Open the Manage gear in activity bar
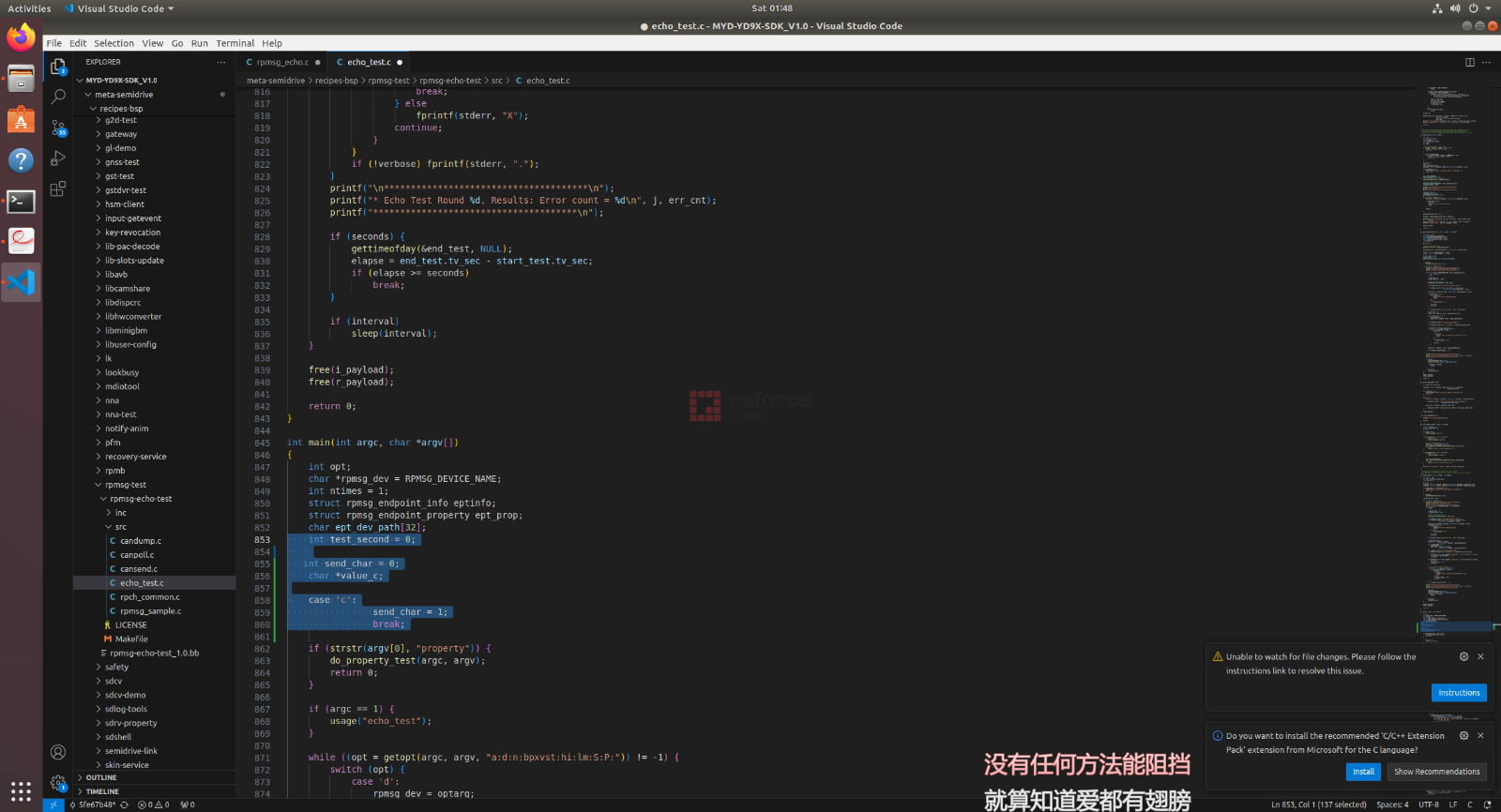1501x812 pixels. click(58, 782)
